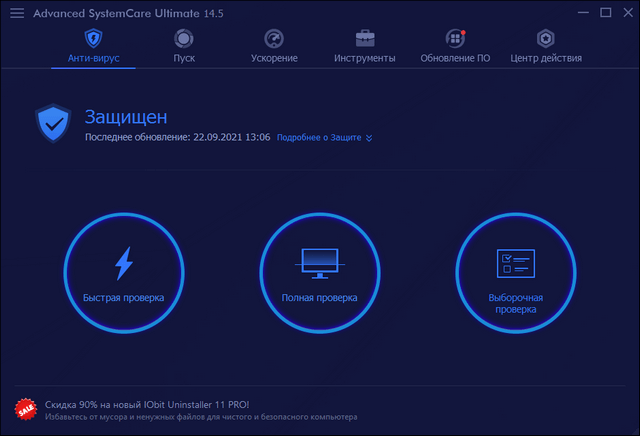Click the Защищен status heading
The height and width of the screenshot is (436, 640).
(x=126, y=117)
